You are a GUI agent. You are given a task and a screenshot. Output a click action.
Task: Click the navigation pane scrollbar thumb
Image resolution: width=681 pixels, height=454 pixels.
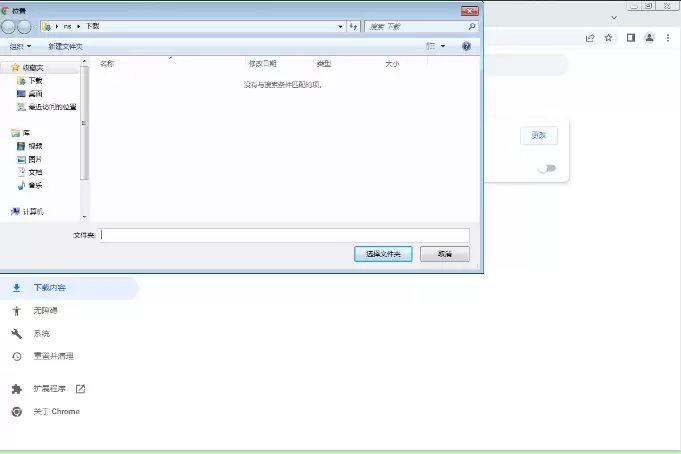click(x=85, y=123)
